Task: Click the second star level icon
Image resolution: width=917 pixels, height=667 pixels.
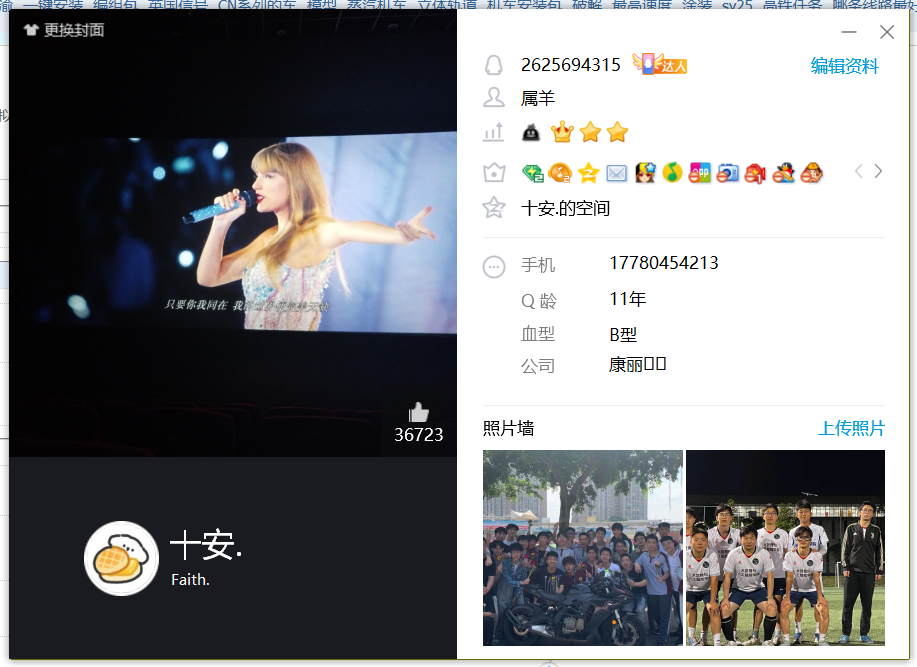Action: pos(617,132)
